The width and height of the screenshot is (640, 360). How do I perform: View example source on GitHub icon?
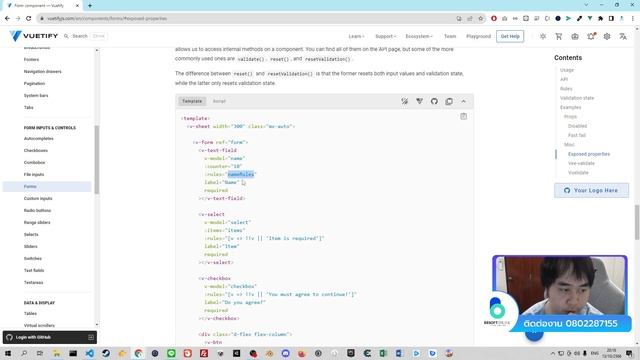coord(434,101)
